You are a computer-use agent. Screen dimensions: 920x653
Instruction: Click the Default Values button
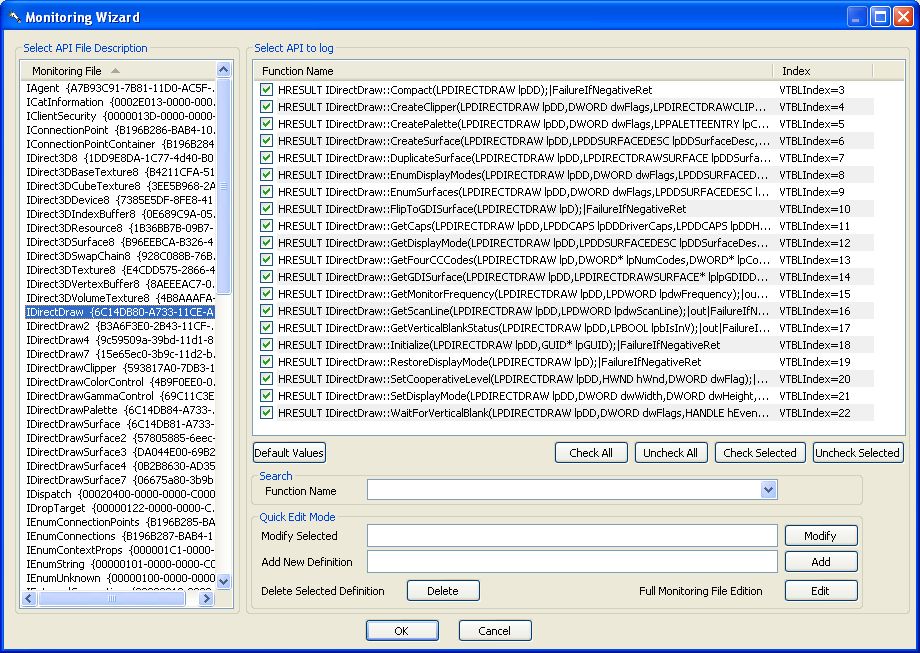tap(289, 453)
